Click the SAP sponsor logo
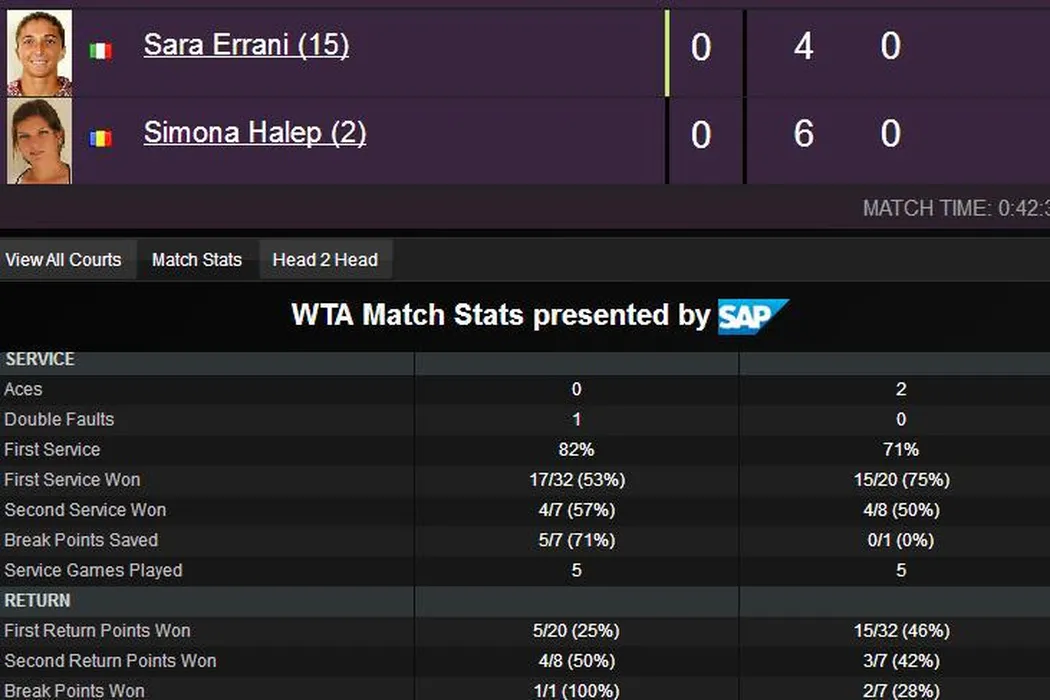Screen dimensions: 1050x700 click(x=753, y=316)
